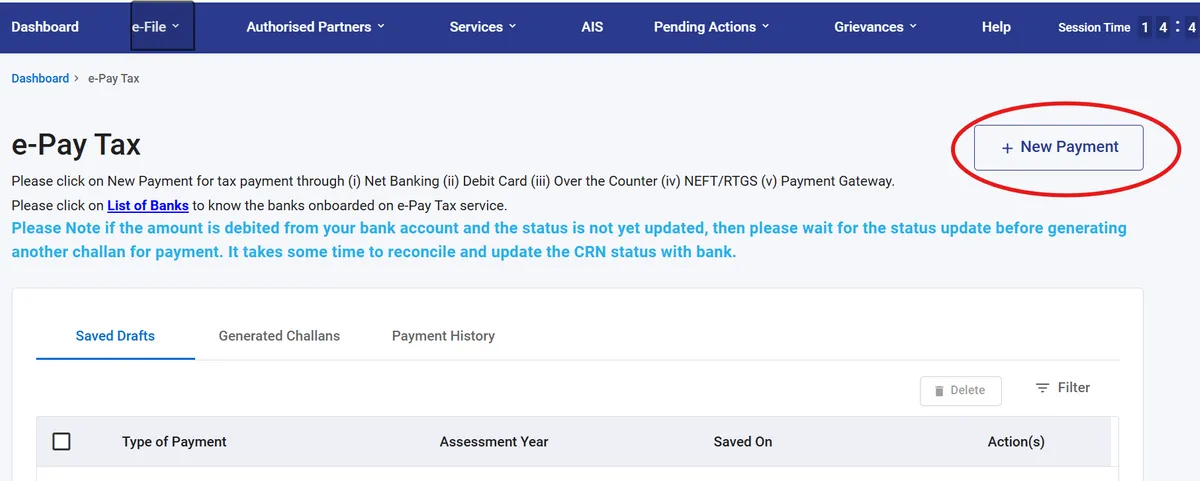Click the Dashboard breadcrumb link
1200x481 pixels.
coord(40,78)
